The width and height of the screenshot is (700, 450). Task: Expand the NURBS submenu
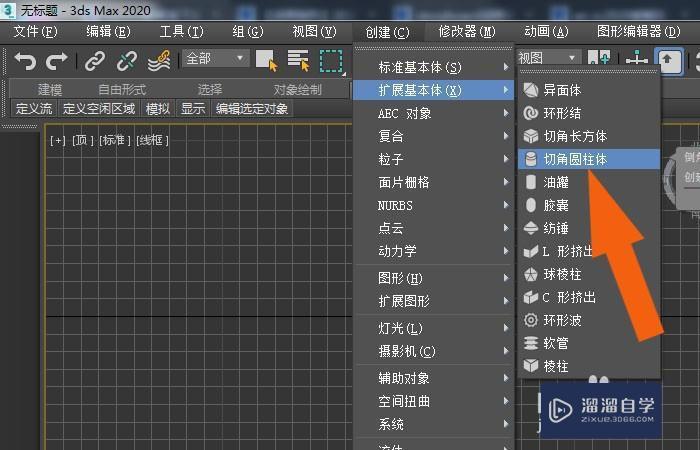(x=433, y=205)
